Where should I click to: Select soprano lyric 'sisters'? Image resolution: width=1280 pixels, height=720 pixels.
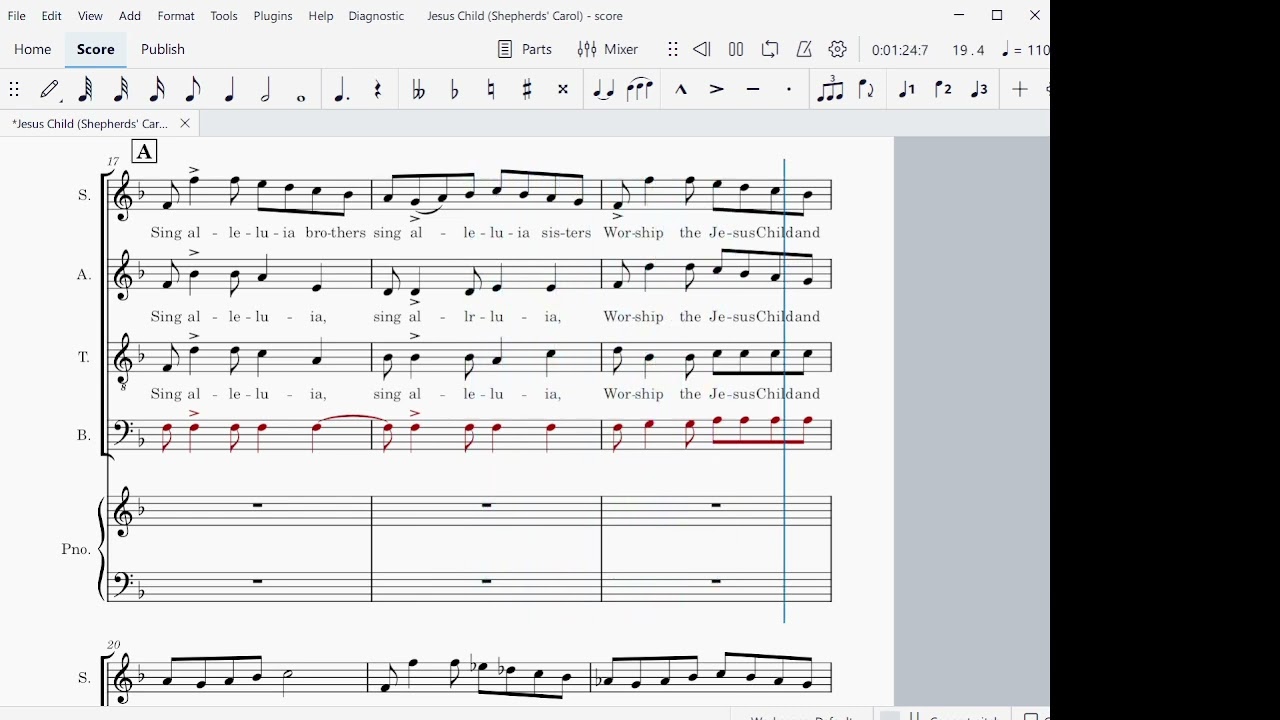coord(567,233)
